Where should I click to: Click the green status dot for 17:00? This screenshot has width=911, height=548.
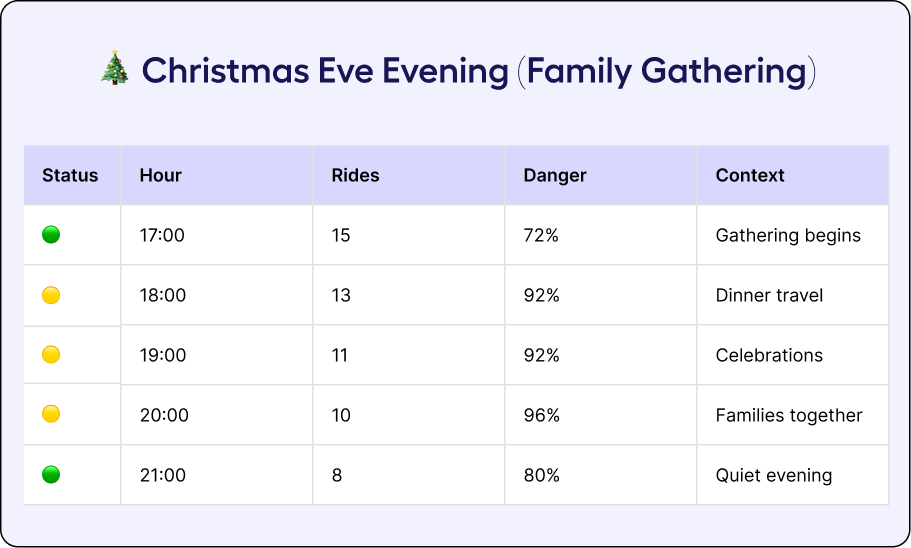point(51,235)
